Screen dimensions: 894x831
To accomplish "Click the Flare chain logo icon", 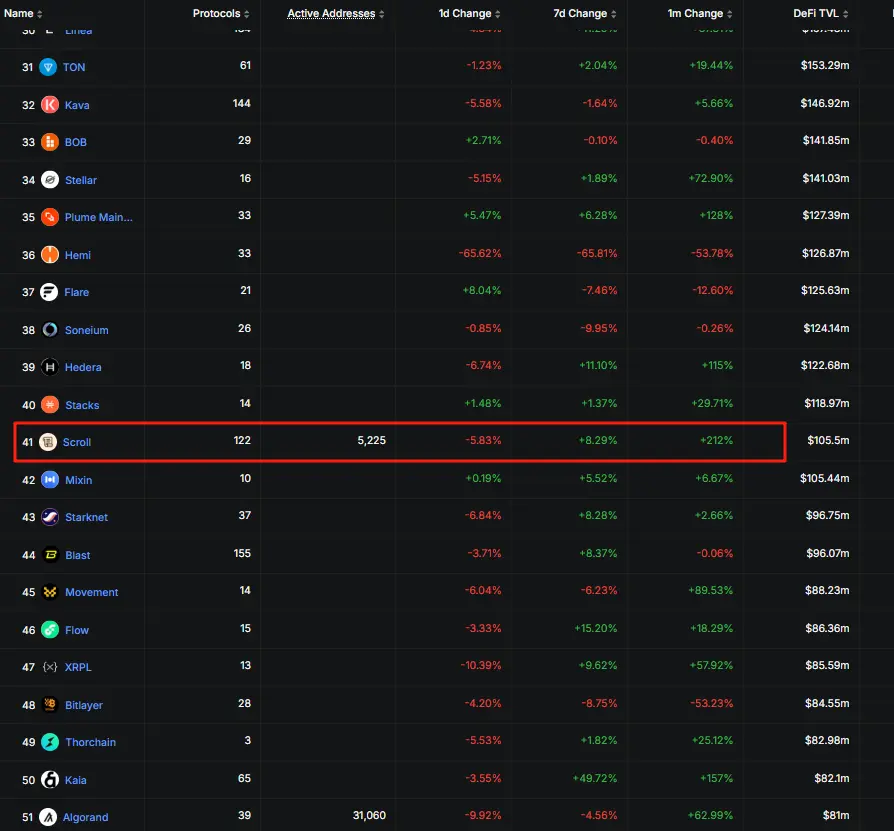I will click(x=49, y=292).
